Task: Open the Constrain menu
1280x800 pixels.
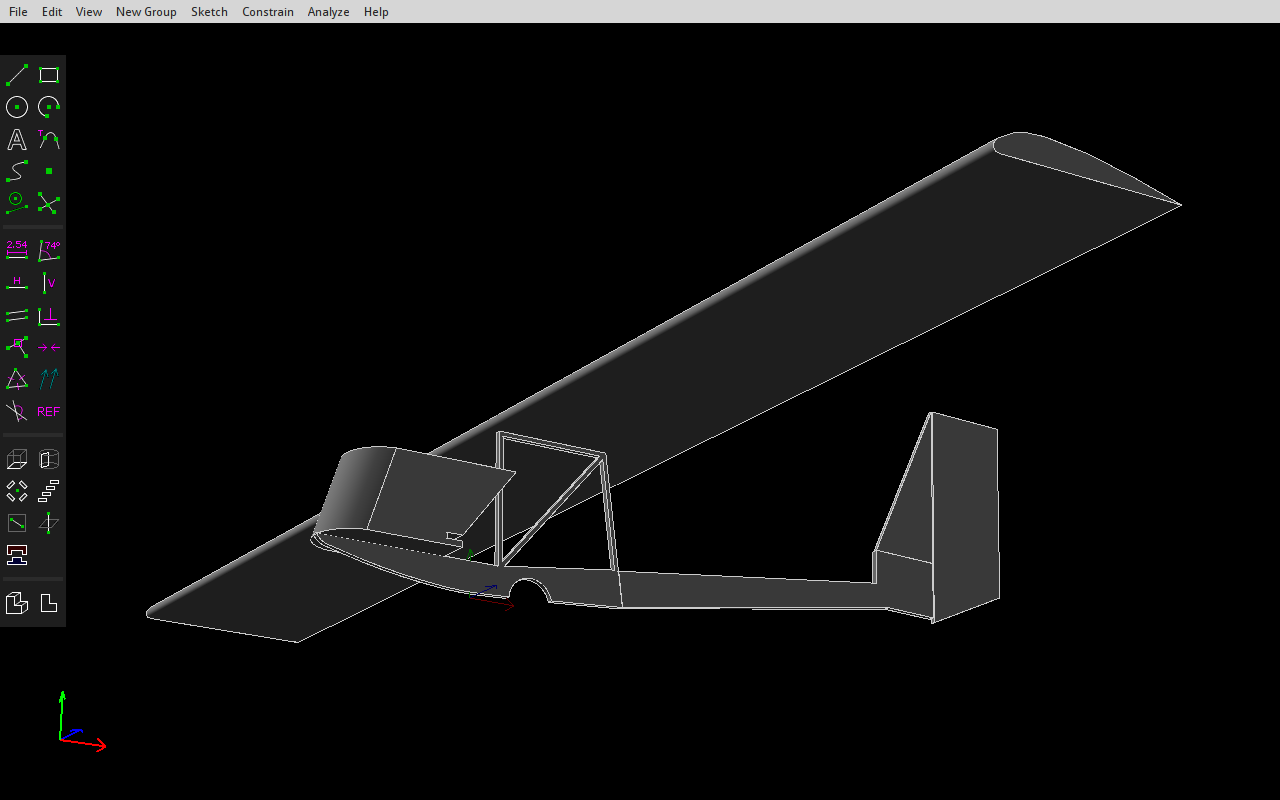Action: [268, 12]
